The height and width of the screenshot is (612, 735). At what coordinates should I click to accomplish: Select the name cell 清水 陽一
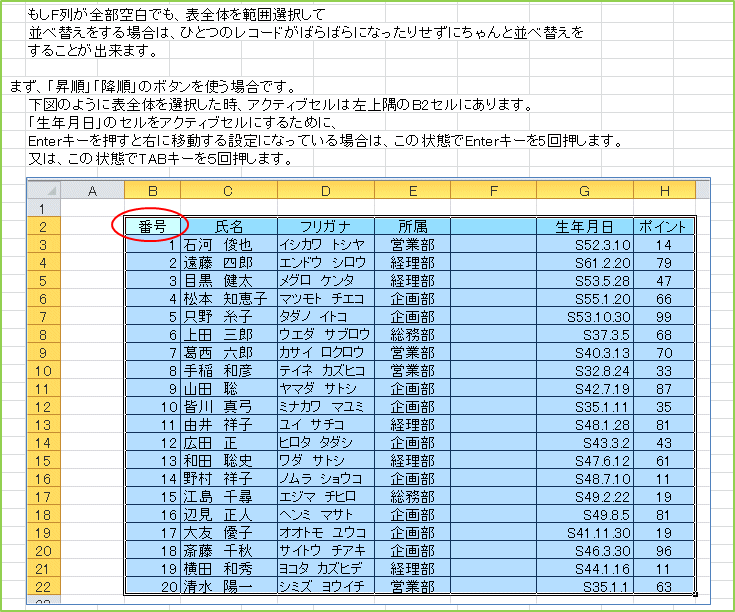[229, 586]
